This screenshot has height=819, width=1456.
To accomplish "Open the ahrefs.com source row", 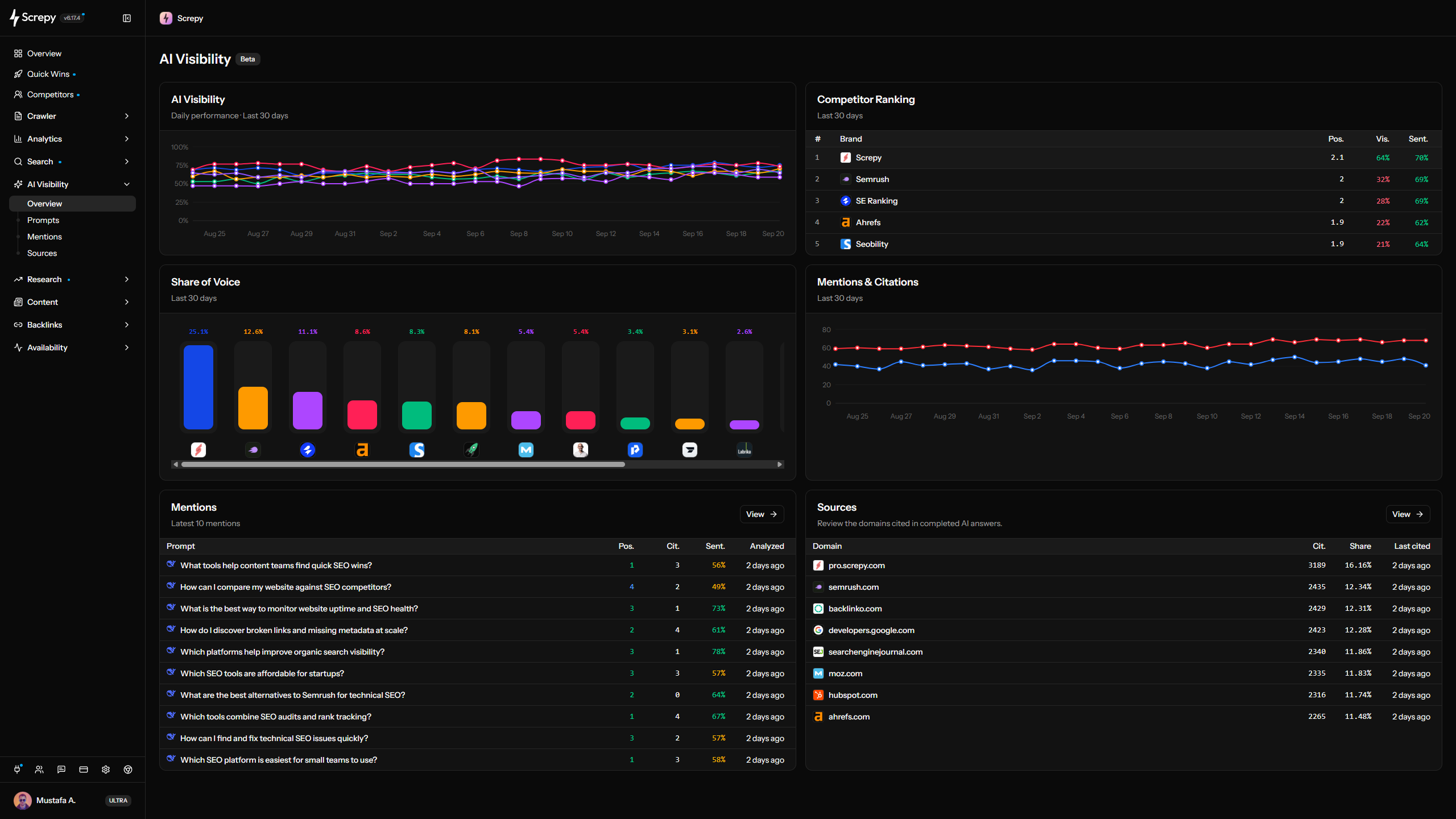I will (1123, 717).
